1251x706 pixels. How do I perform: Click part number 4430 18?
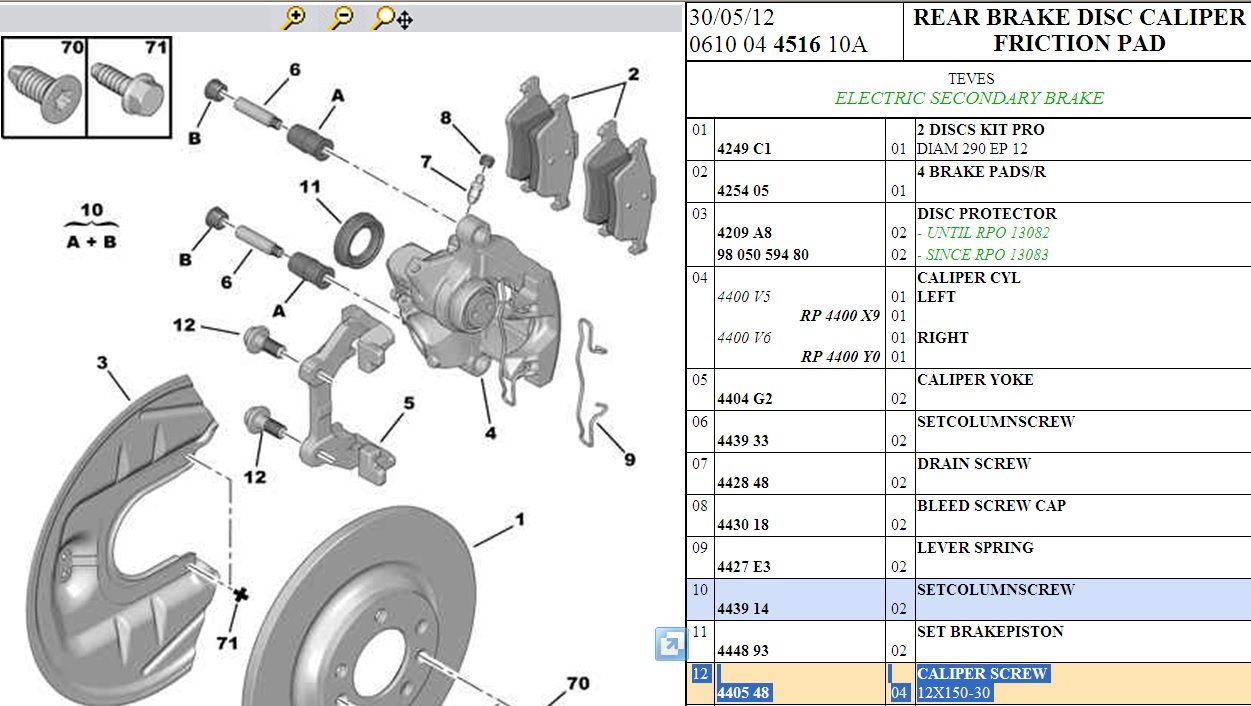743,525
